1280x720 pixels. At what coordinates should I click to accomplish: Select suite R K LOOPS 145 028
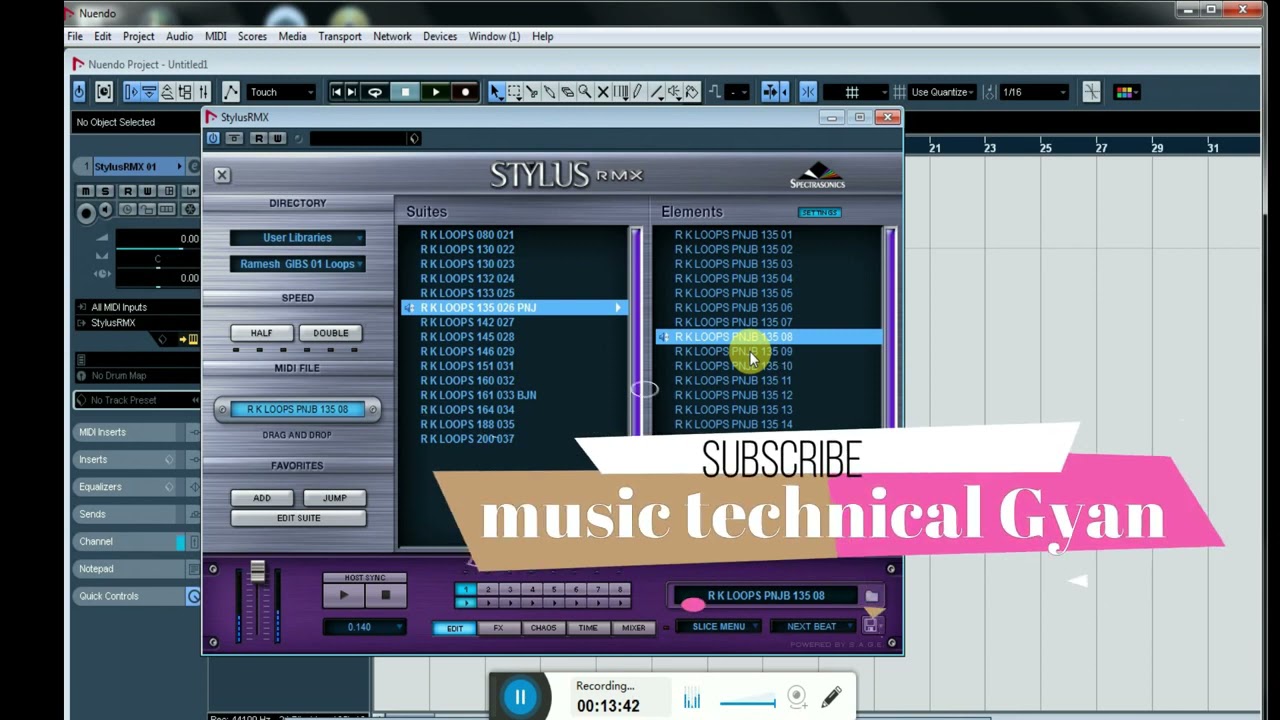coord(467,337)
